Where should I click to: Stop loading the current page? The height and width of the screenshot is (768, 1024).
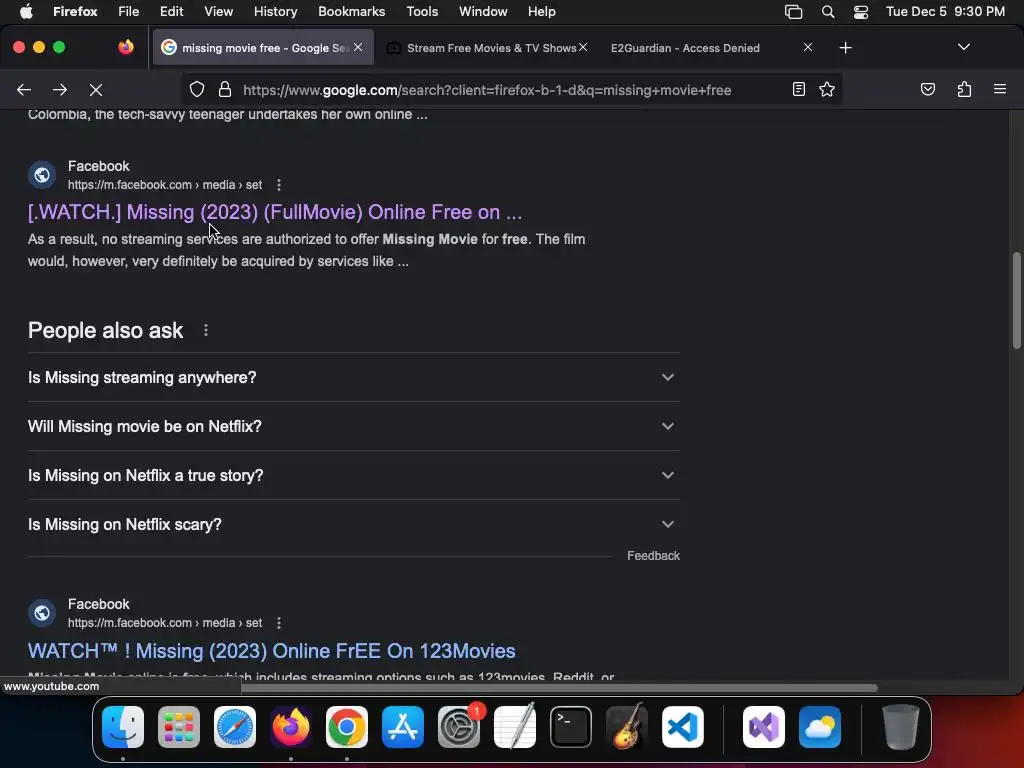(96, 89)
